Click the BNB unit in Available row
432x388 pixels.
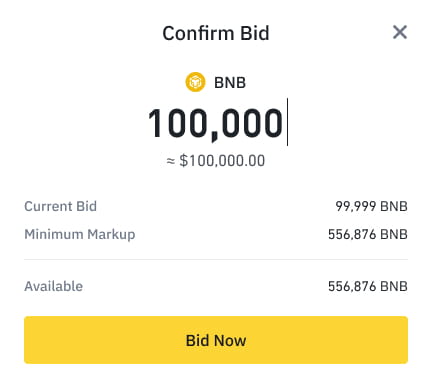(x=394, y=286)
